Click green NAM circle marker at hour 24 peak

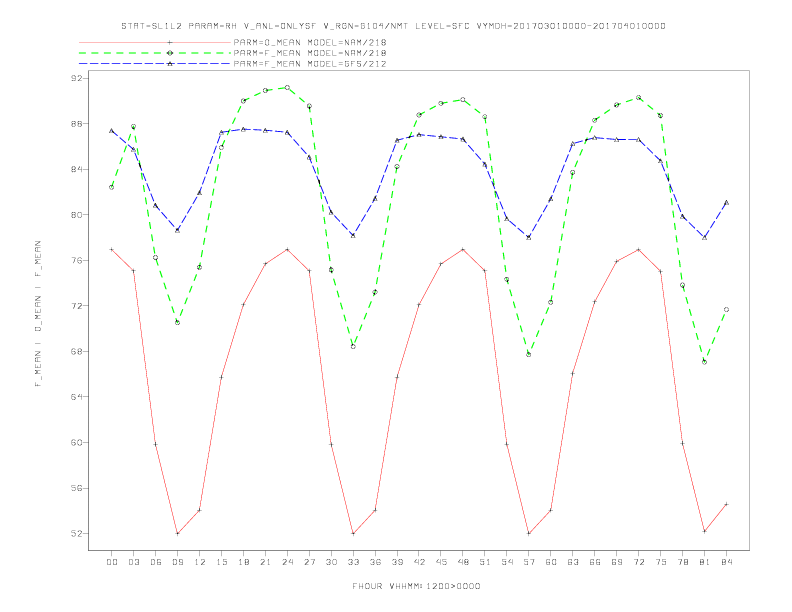point(287,87)
